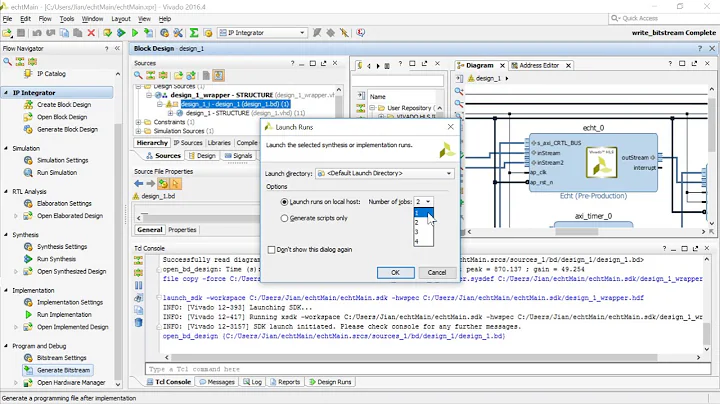Viewport: 720px width, 404px height.
Task: Click the back arrow in Source File Properties
Action: point(139,184)
